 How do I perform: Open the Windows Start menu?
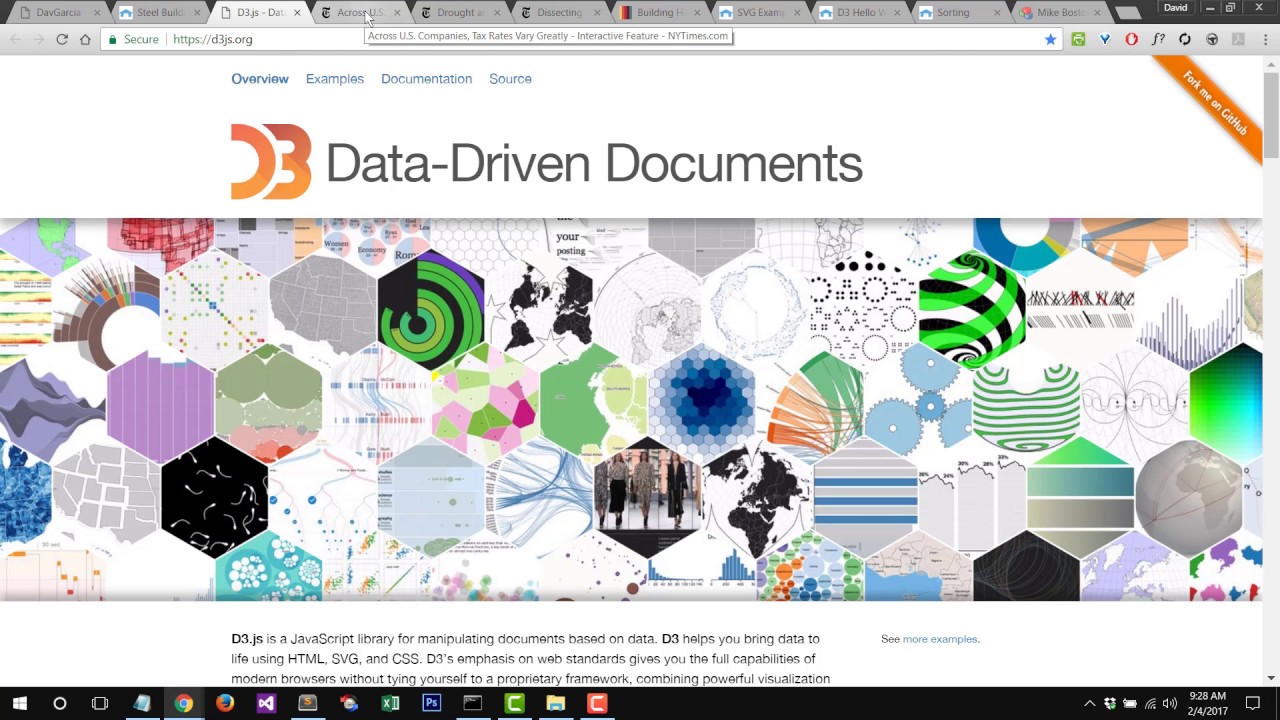[x=20, y=703]
